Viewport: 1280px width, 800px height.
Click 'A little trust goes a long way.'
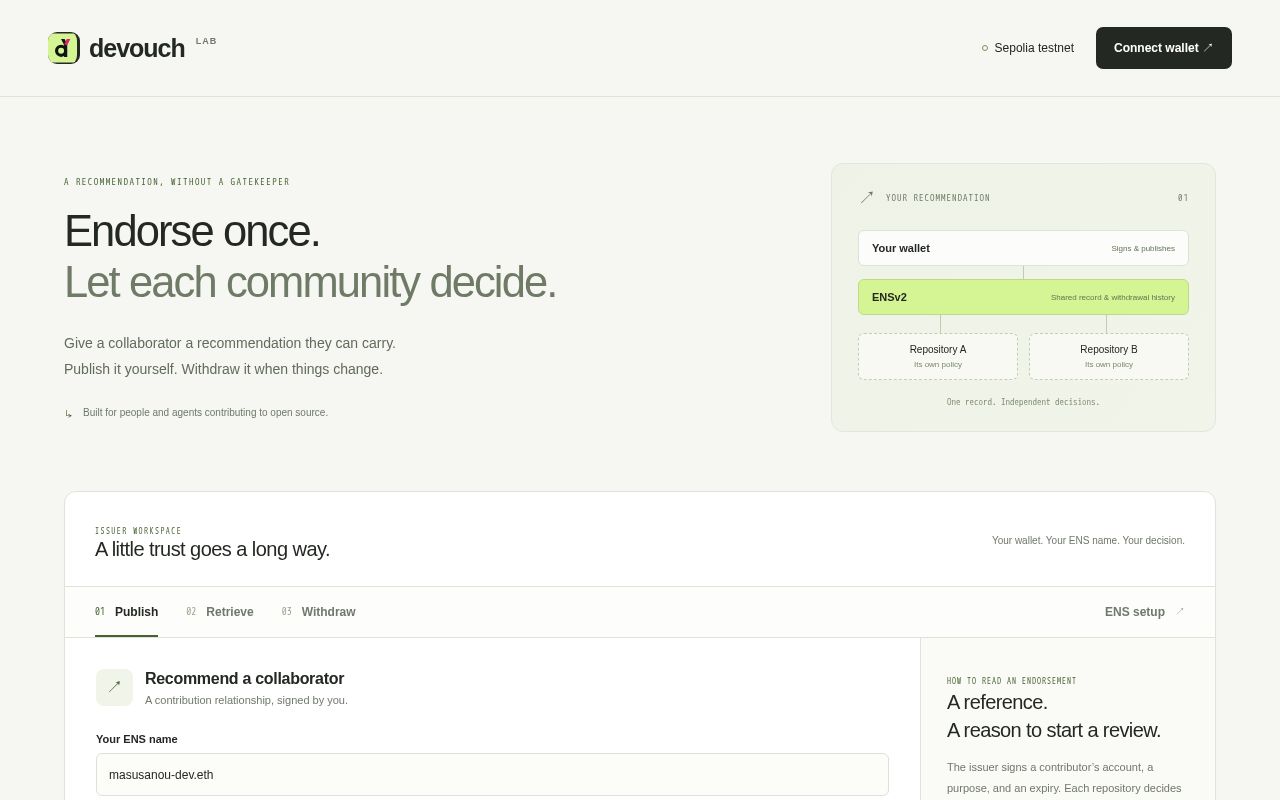coord(212,549)
